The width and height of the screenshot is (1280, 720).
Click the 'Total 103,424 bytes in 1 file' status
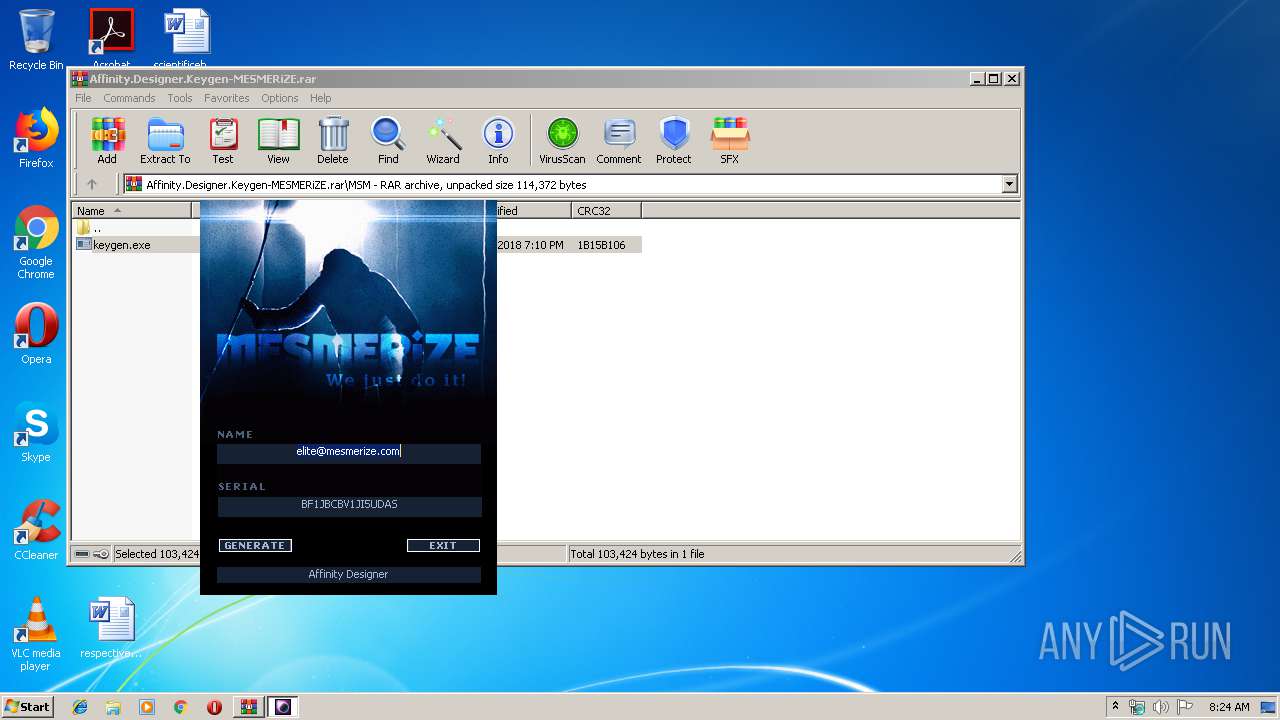[637, 554]
